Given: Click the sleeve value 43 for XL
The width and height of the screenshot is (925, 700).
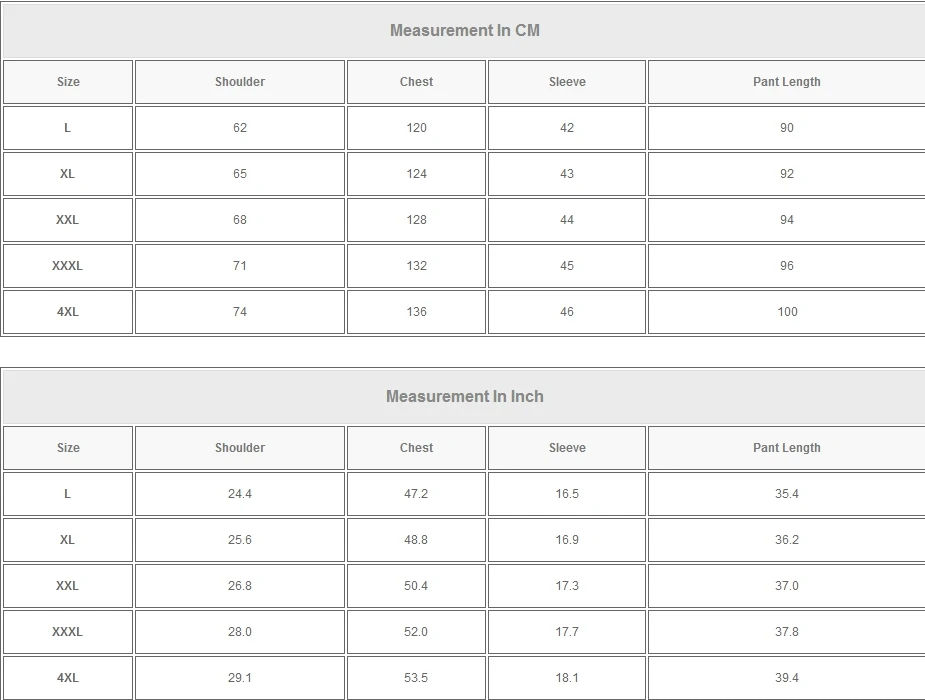Looking at the screenshot, I should [567, 174].
